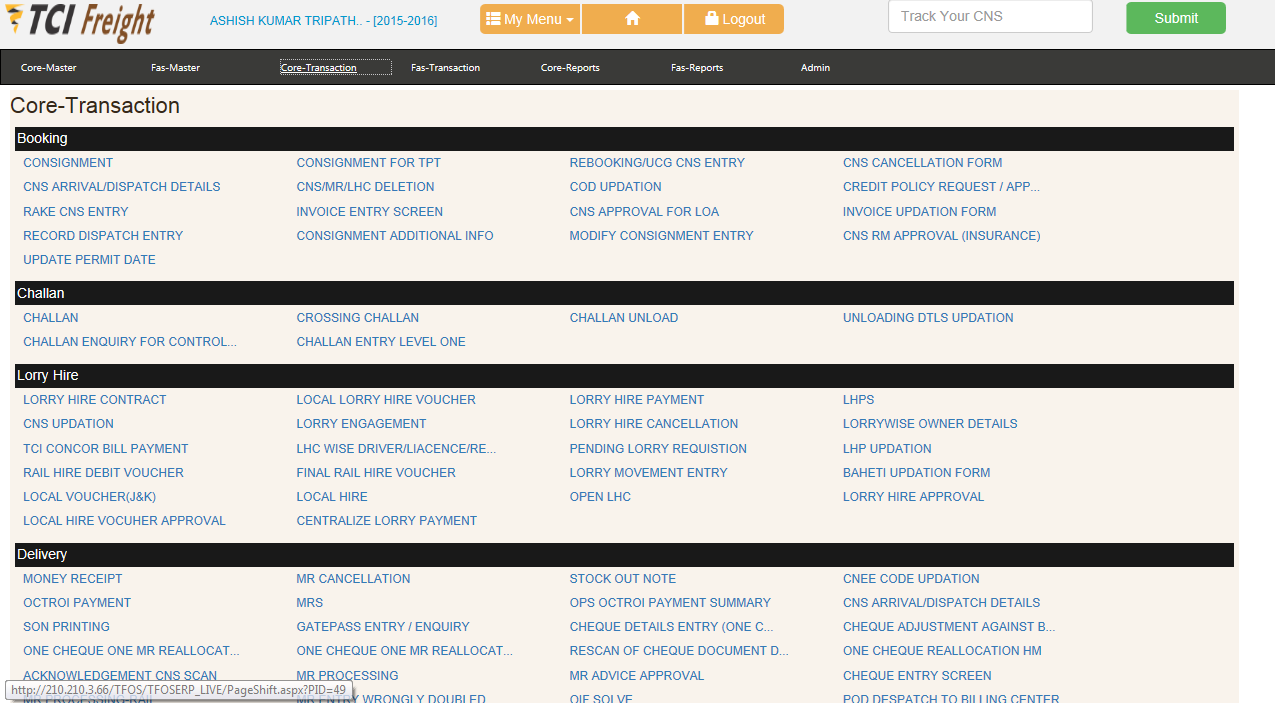Open OCTROI PAYMENT link
The height and width of the screenshot is (703, 1275).
click(x=77, y=603)
